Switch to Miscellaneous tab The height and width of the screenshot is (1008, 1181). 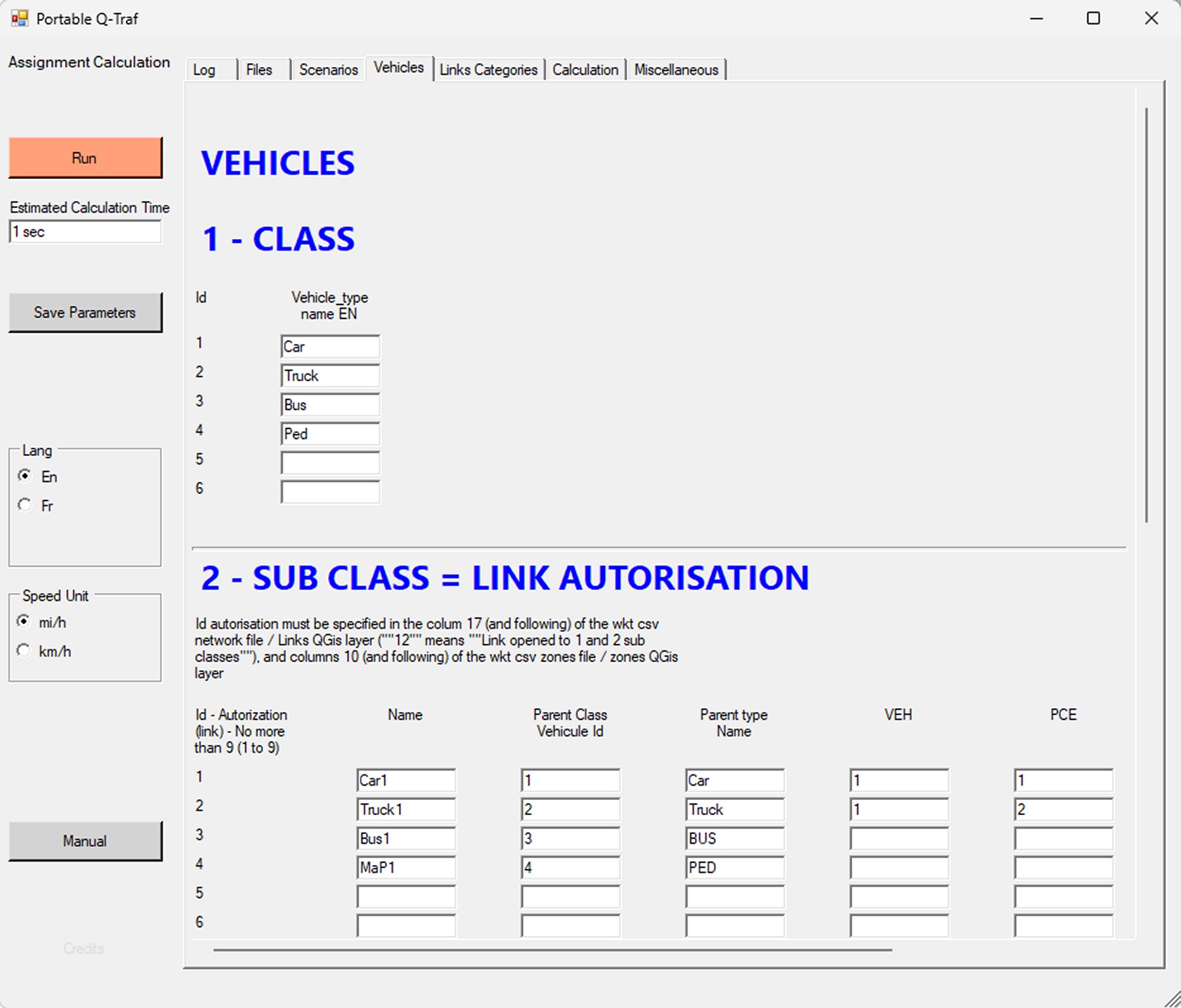[676, 70]
